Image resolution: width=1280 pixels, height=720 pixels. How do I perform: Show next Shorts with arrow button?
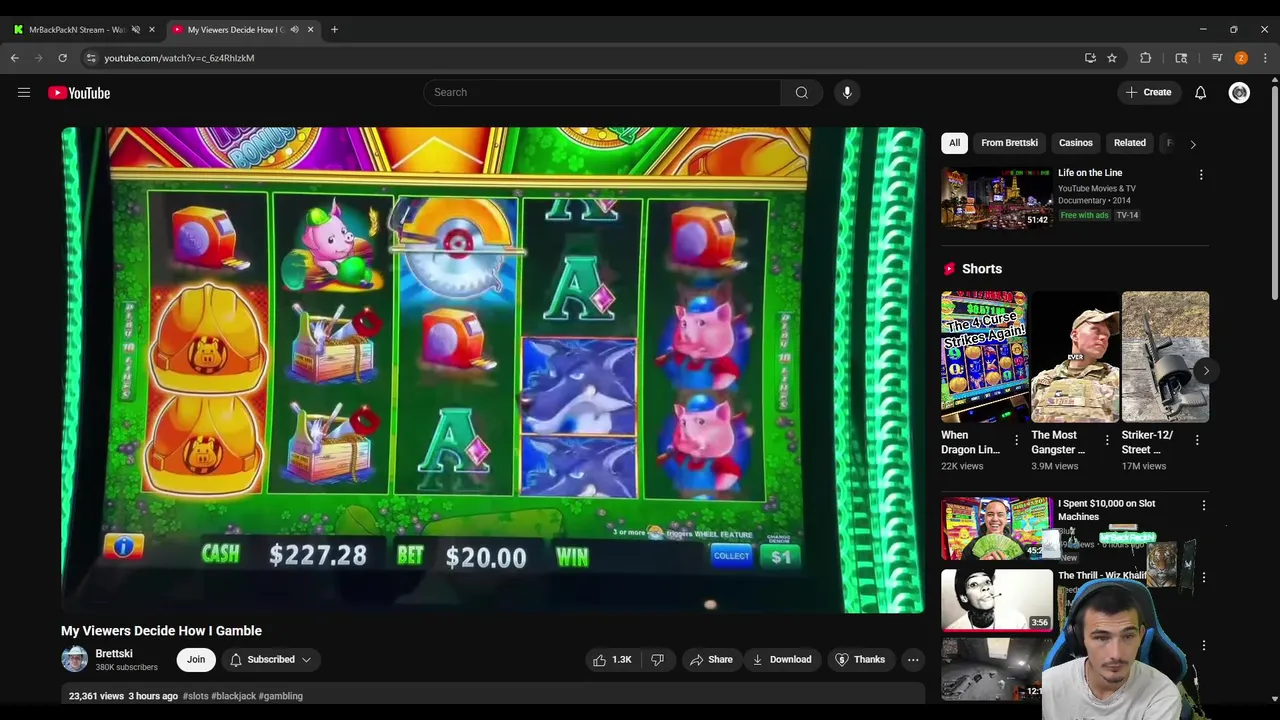point(1206,371)
